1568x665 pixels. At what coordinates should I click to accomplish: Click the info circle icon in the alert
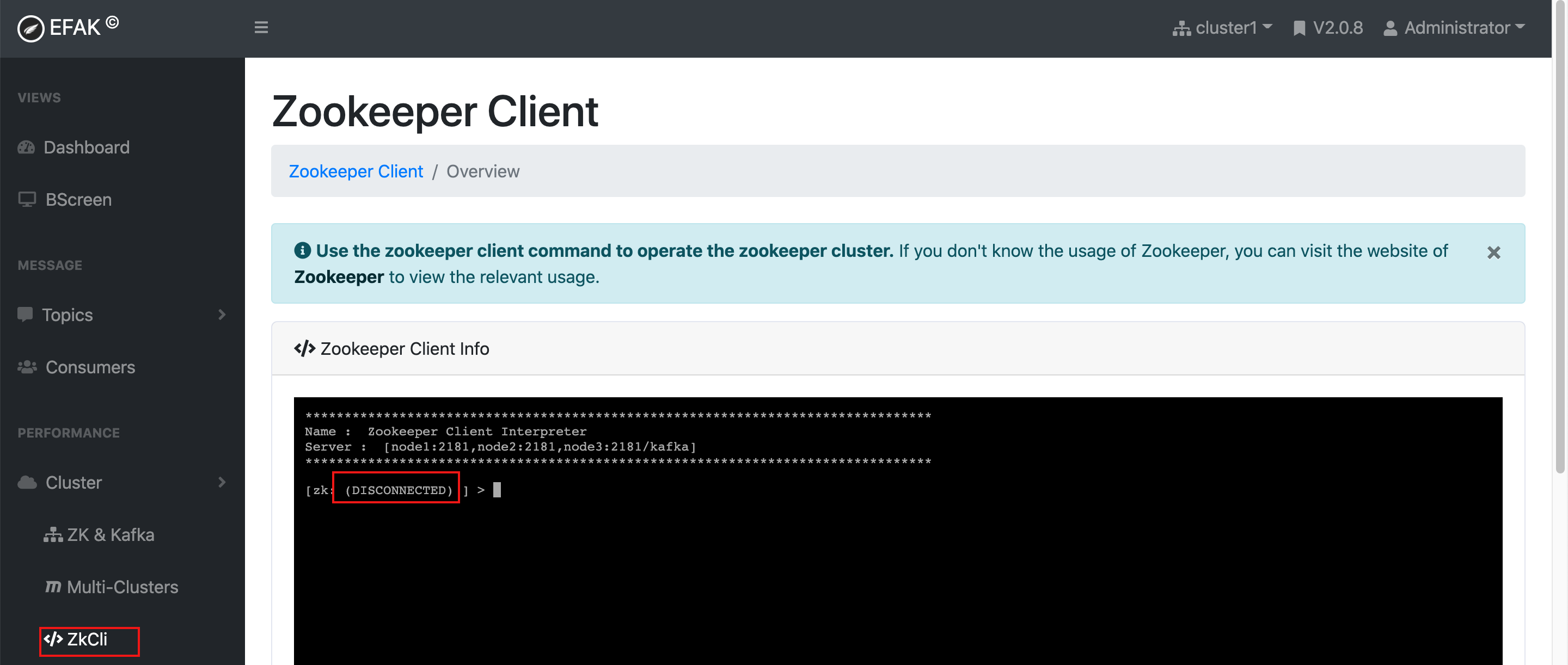pos(303,251)
